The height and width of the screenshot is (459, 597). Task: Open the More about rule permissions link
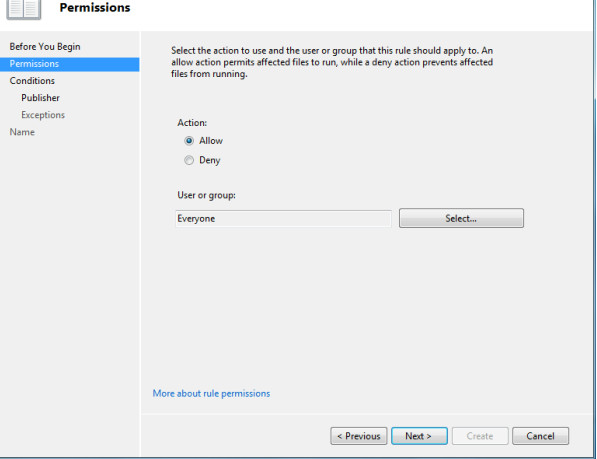211,394
